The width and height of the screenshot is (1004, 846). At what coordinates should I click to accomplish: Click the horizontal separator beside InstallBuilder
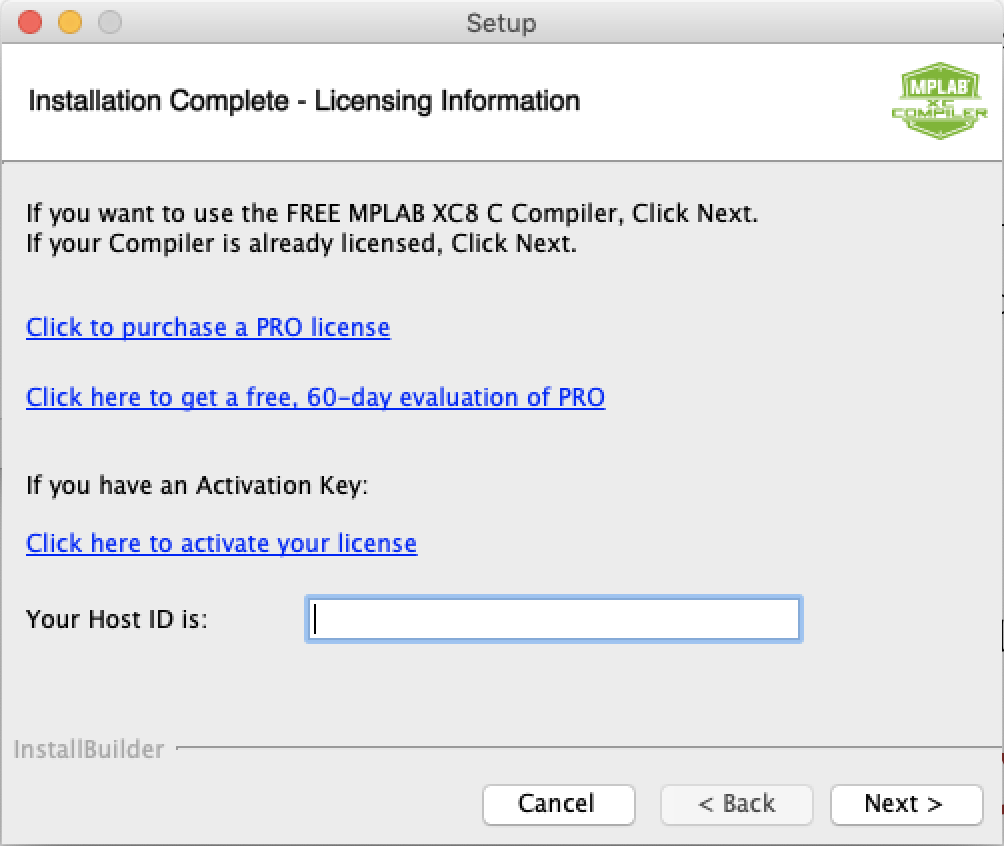tap(580, 747)
